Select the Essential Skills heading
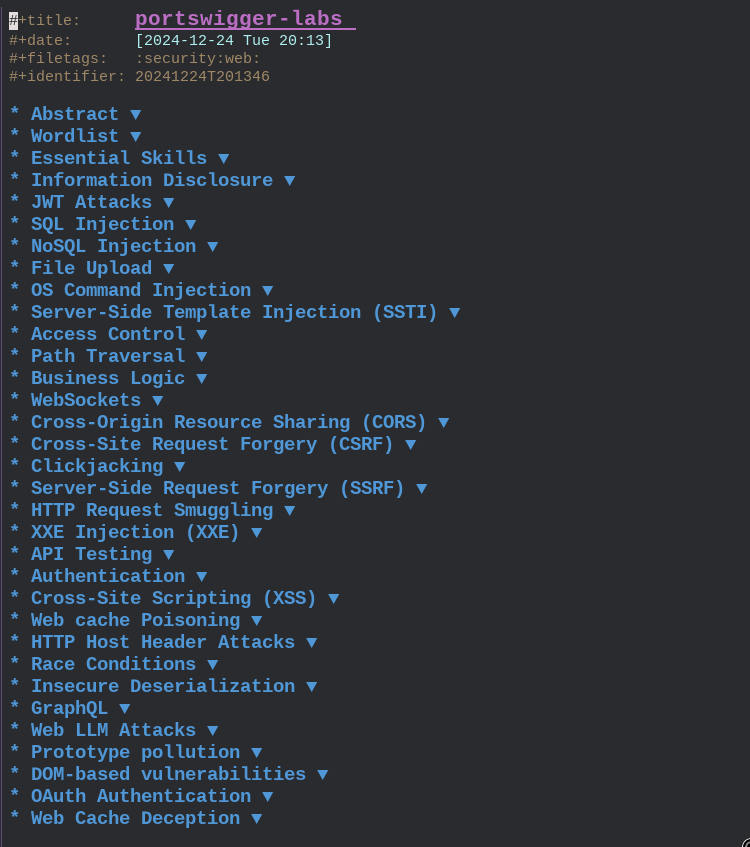 (119, 158)
